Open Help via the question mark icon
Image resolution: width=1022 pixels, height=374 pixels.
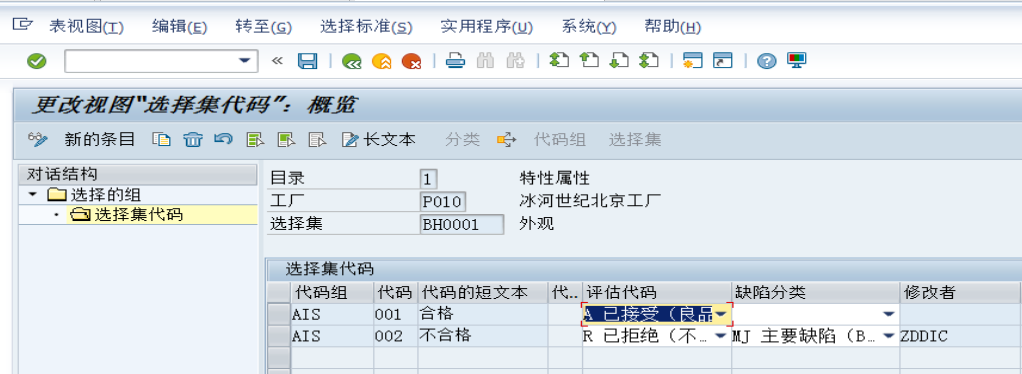766,61
